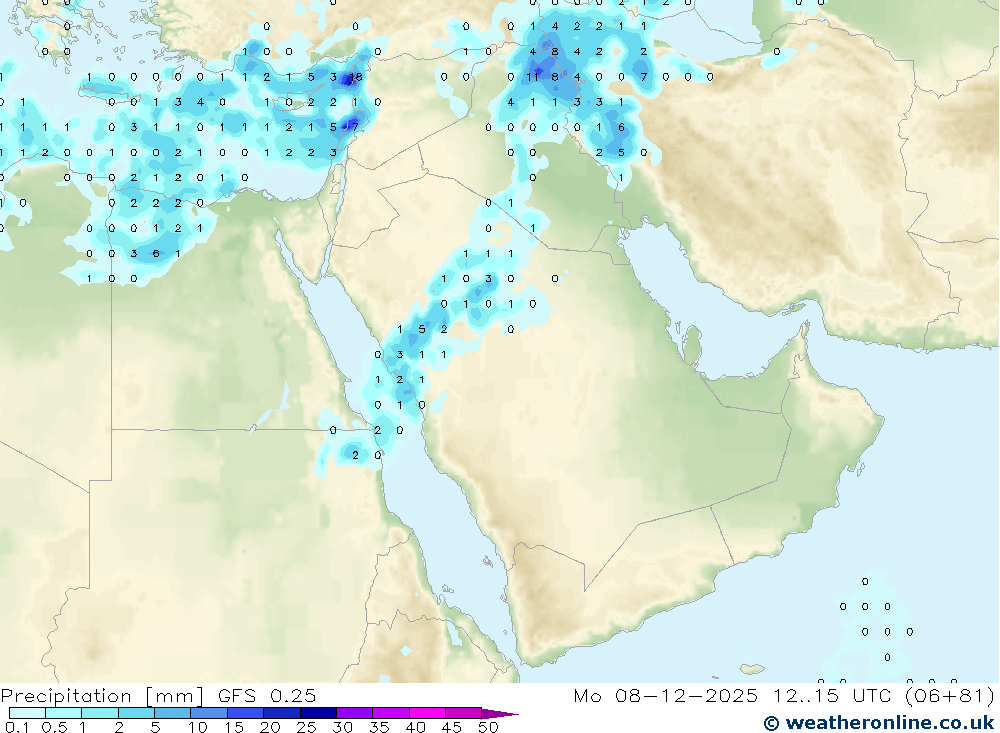
Task: Click the 2–5 mm legend color swatch
Action: coord(136,713)
